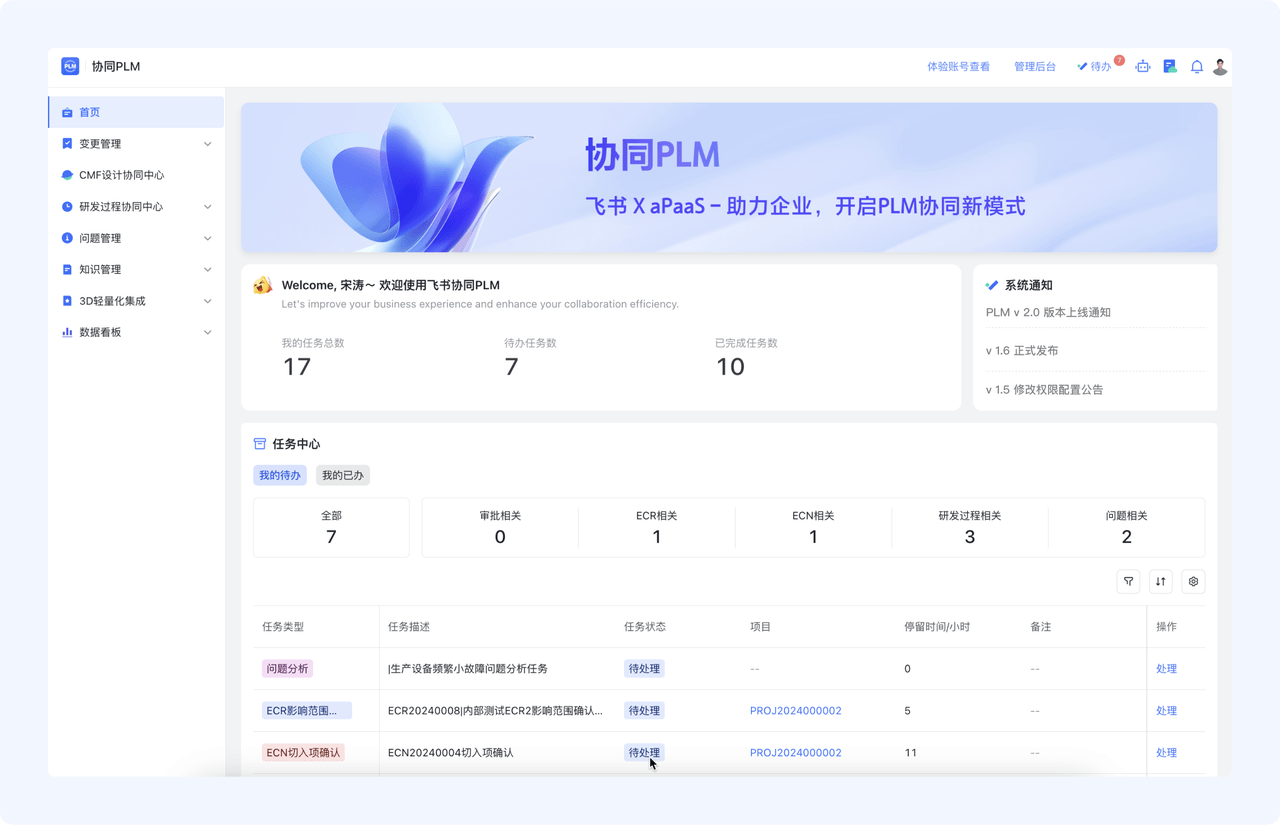Open PROJ2024000002 link in ECR row
Image resolution: width=1280 pixels, height=825 pixels.
coord(796,711)
